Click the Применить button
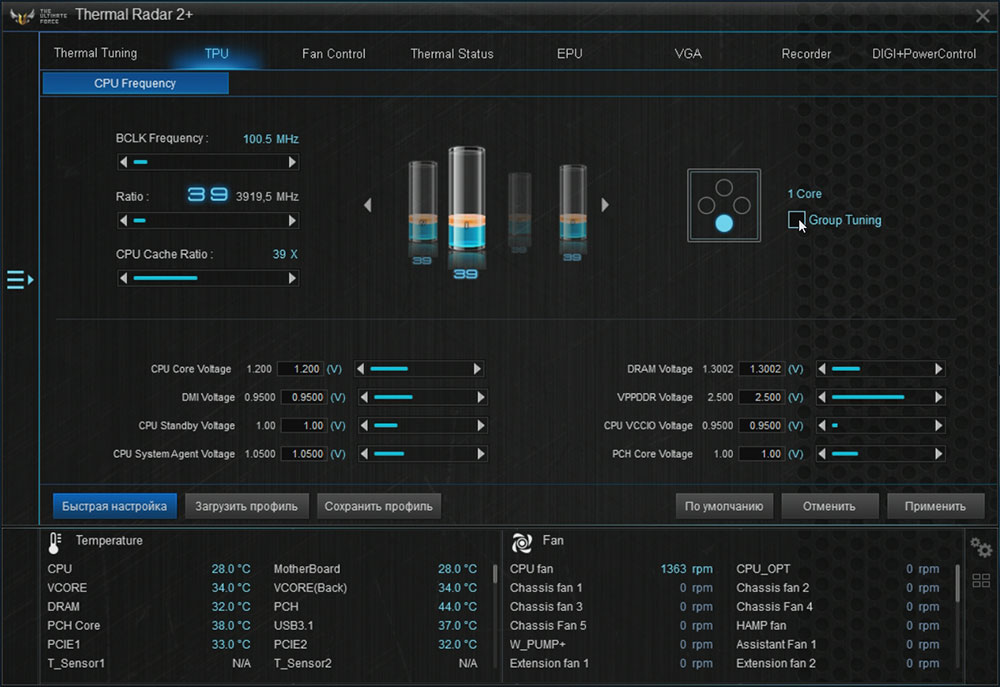Viewport: 1000px width, 687px height. pos(936,506)
